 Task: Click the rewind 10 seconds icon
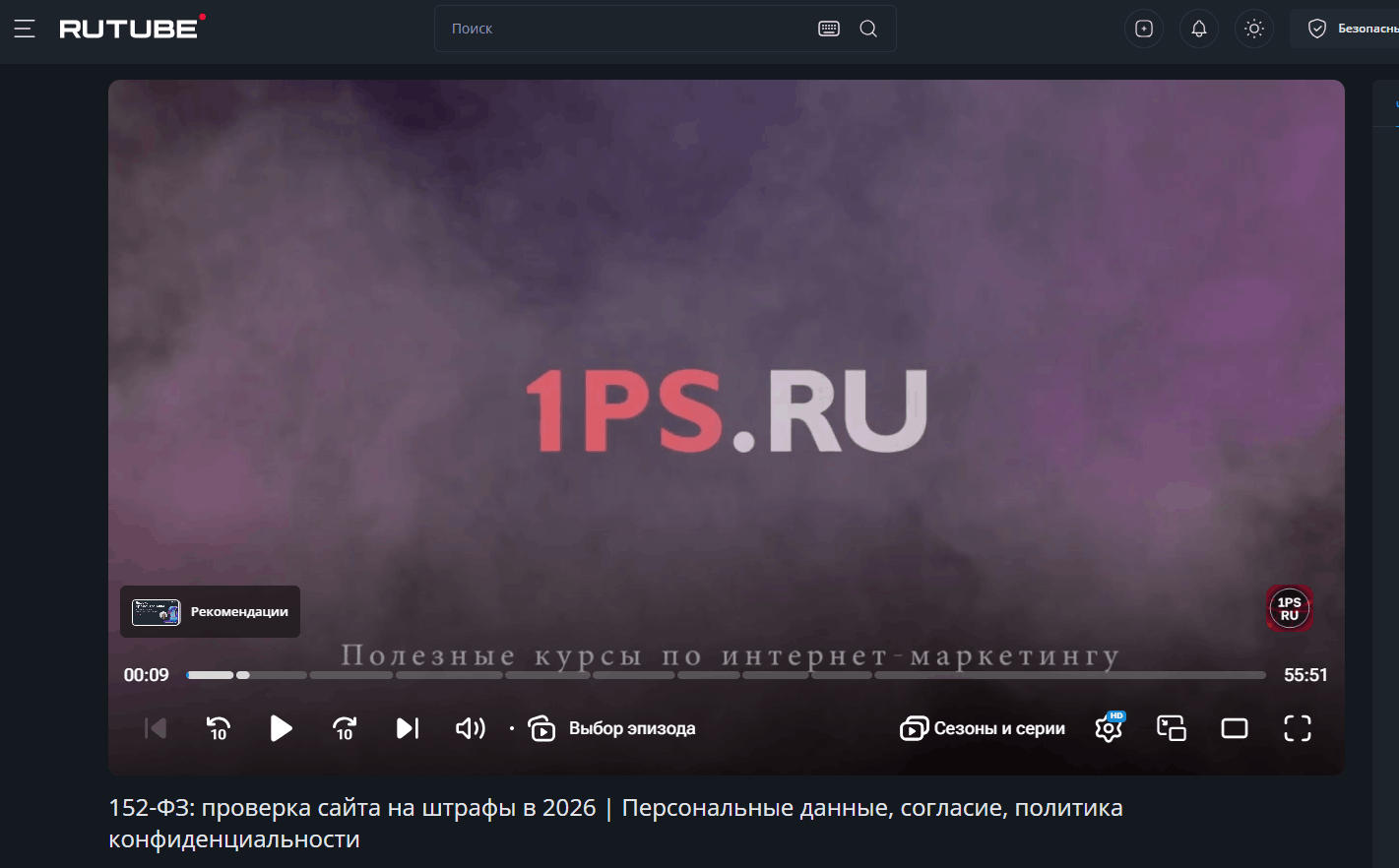pyautogui.click(x=218, y=728)
